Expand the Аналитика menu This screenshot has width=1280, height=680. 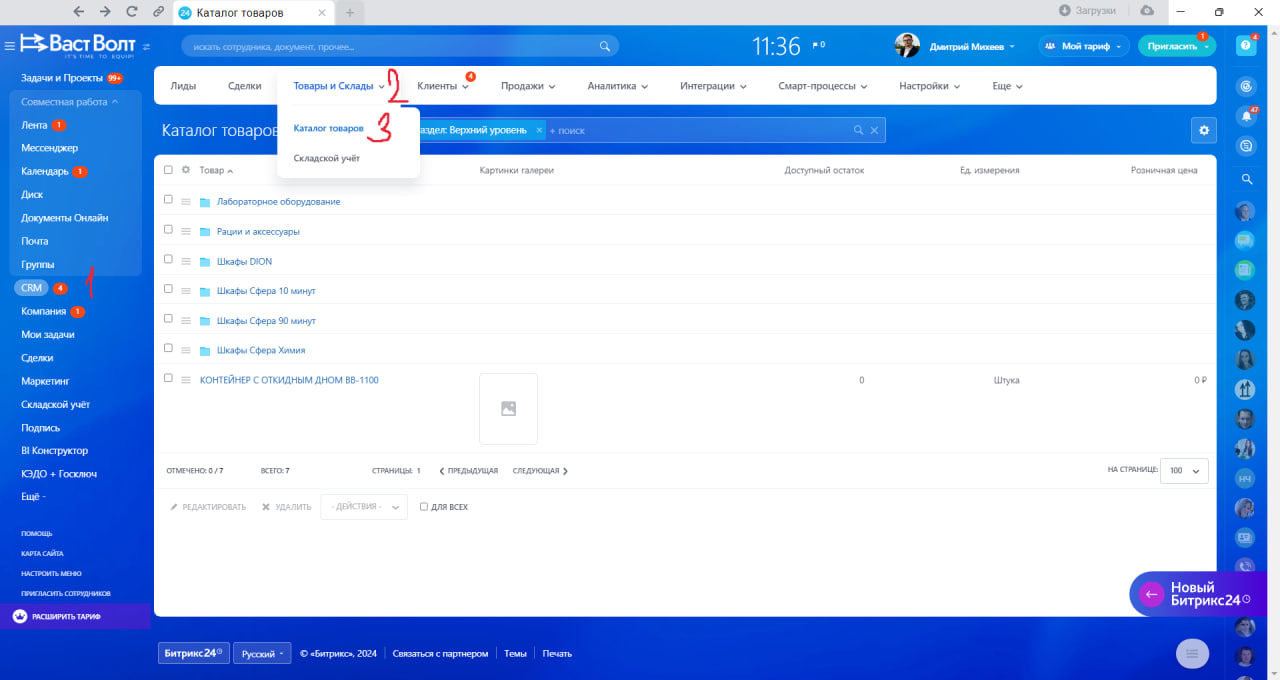pyautogui.click(x=618, y=86)
